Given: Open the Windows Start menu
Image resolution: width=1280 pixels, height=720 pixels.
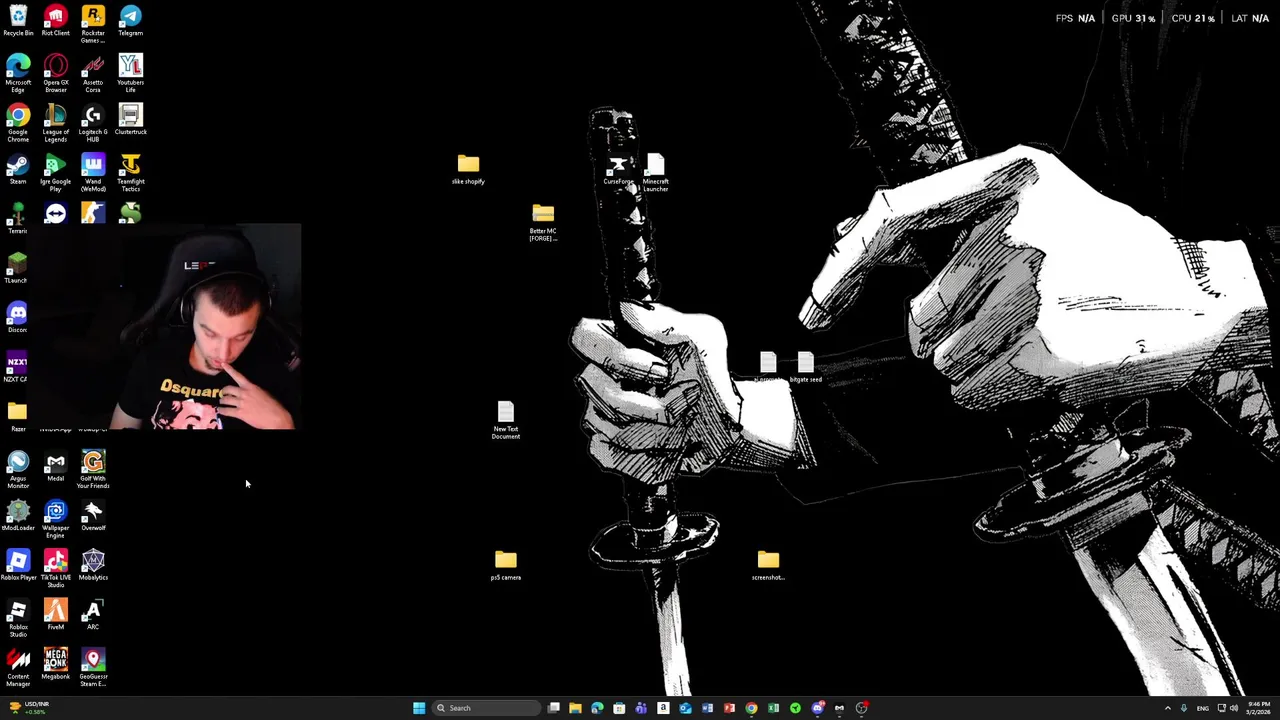Looking at the screenshot, I should 419,708.
